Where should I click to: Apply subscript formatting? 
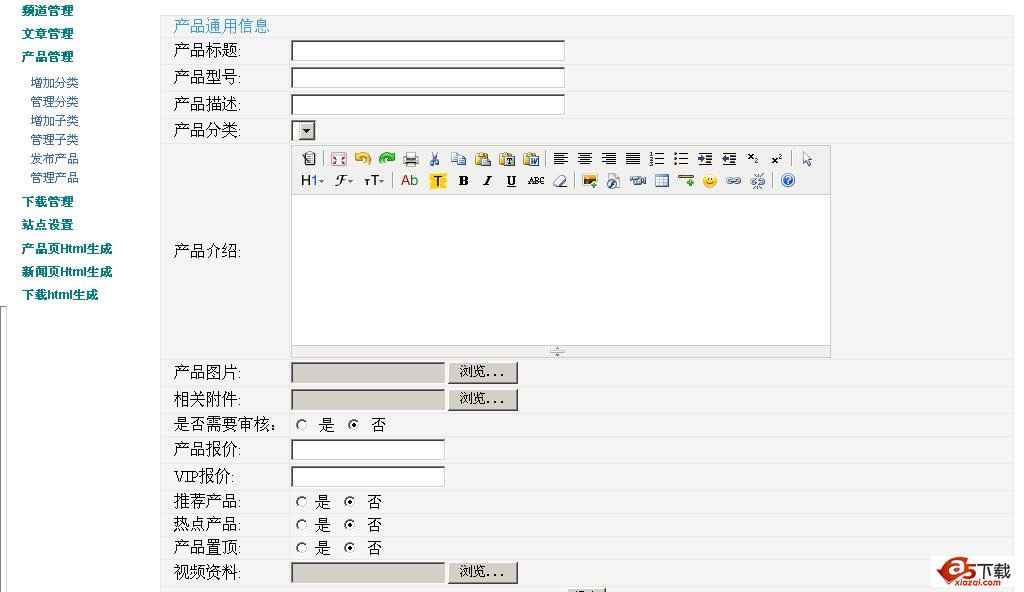[x=753, y=159]
